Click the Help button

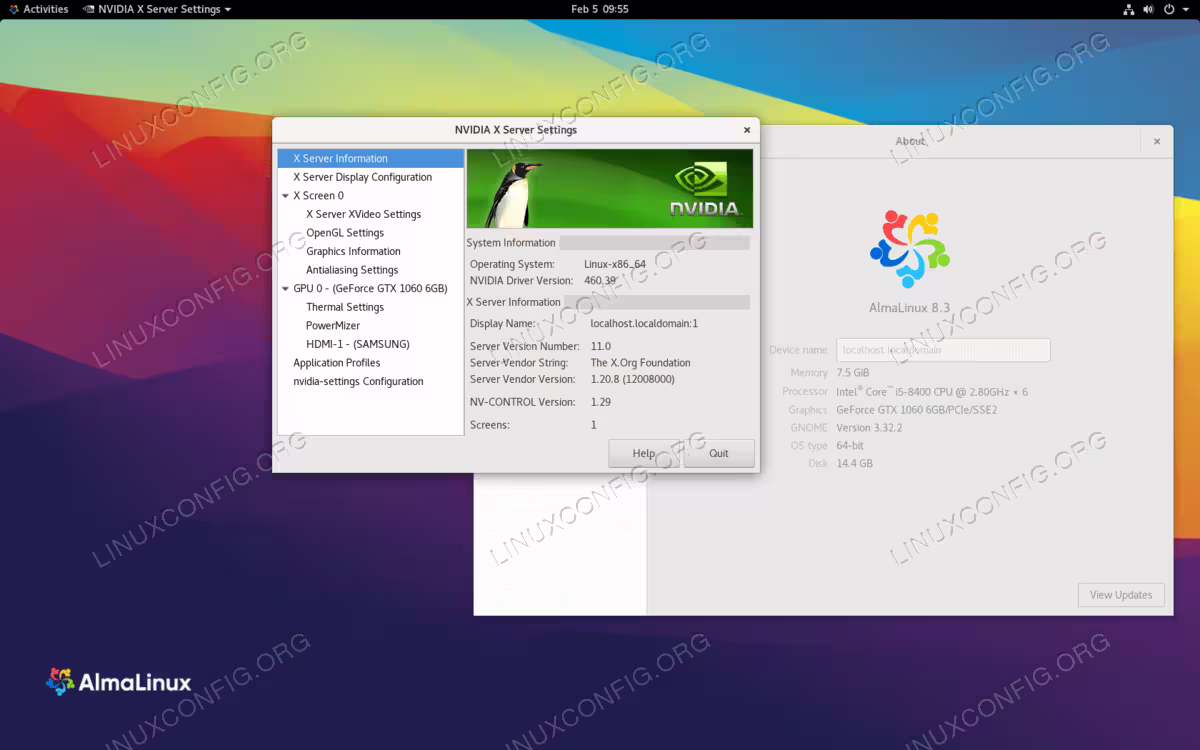pos(644,453)
